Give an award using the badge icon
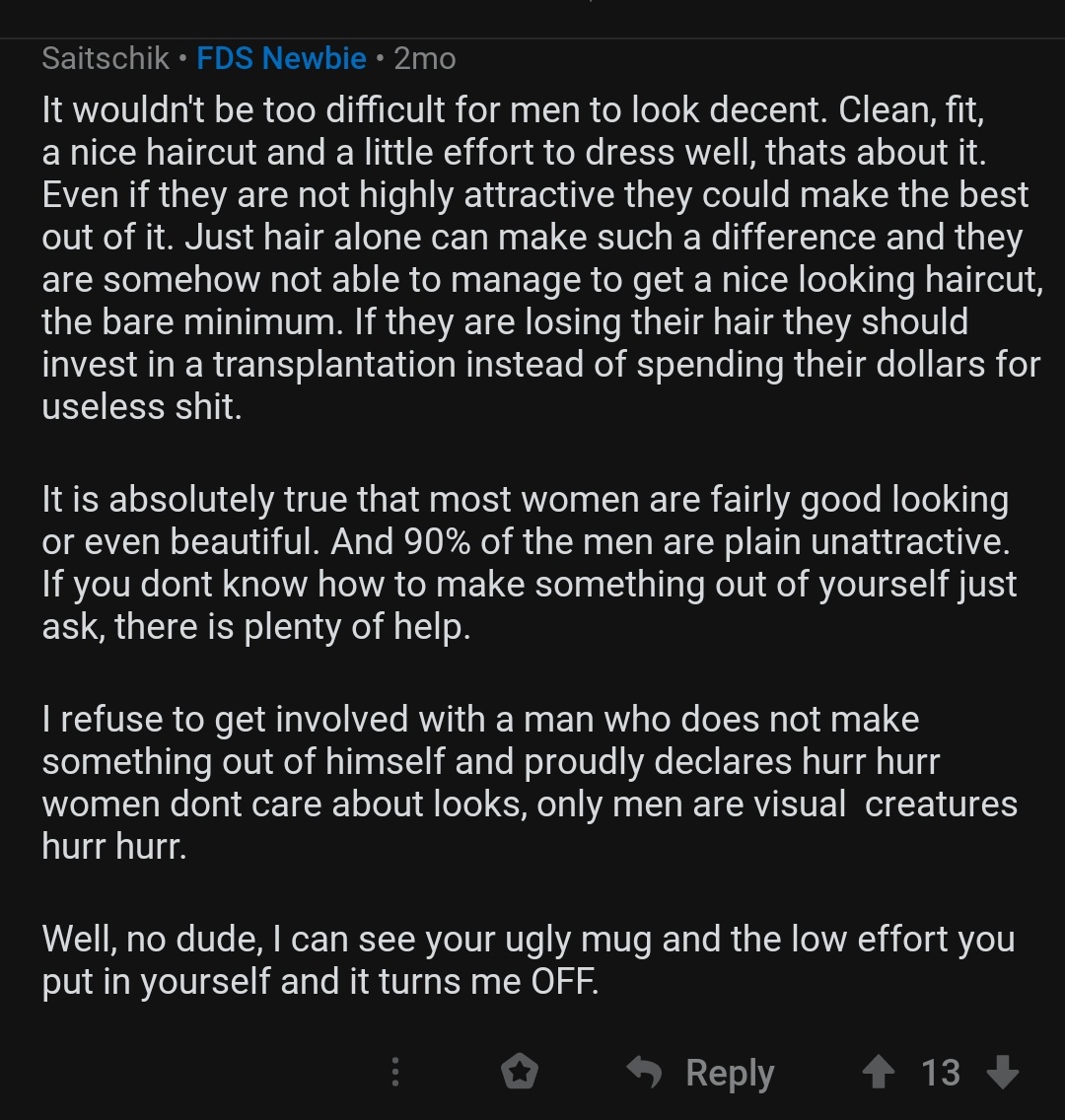This screenshot has width=1065, height=1120. [520, 1072]
